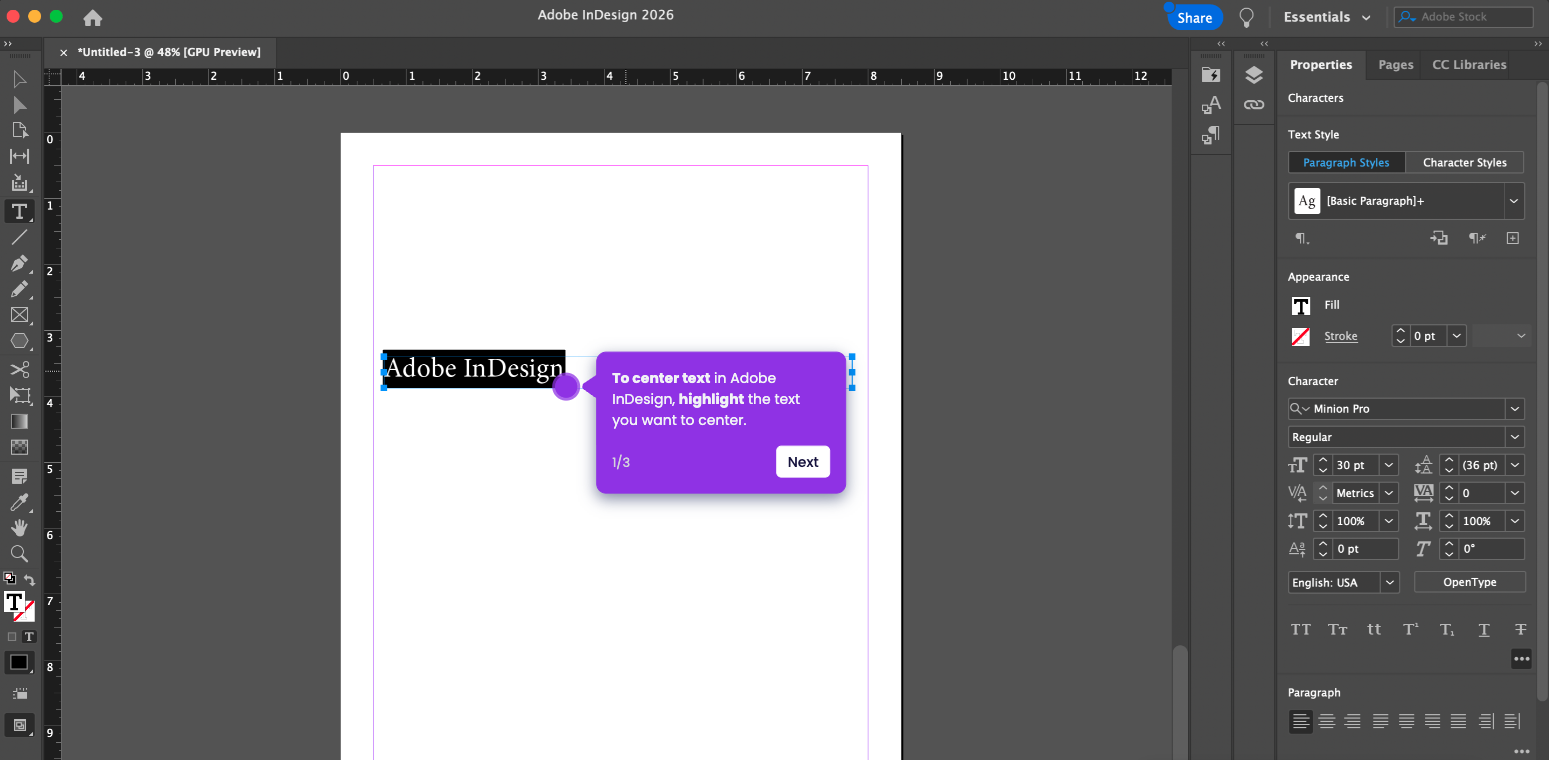Select the Rectangle Frame tool
This screenshot has height=760, width=1549.
pos(19,315)
